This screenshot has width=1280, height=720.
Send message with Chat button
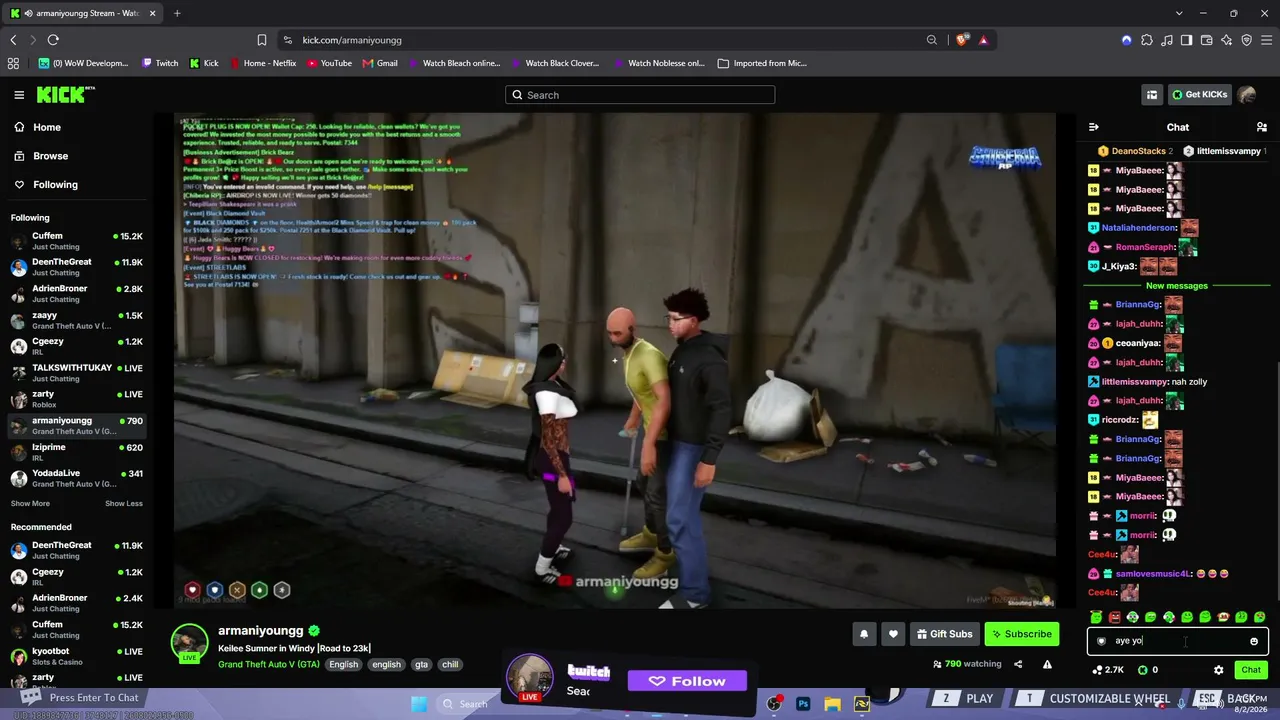click(1251, 670)
